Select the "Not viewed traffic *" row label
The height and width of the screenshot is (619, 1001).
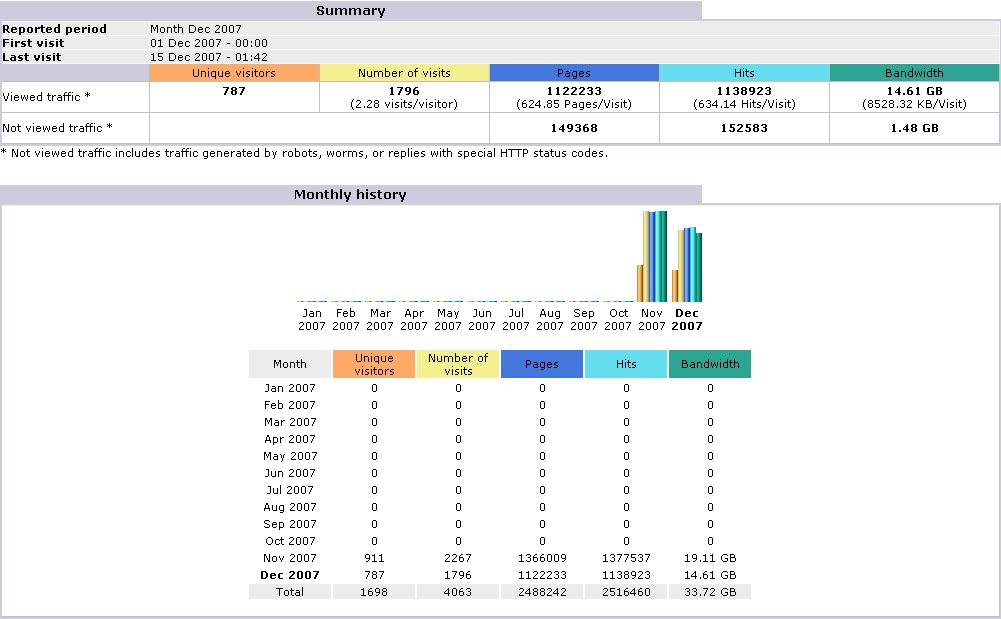click(x=57, y=128)
